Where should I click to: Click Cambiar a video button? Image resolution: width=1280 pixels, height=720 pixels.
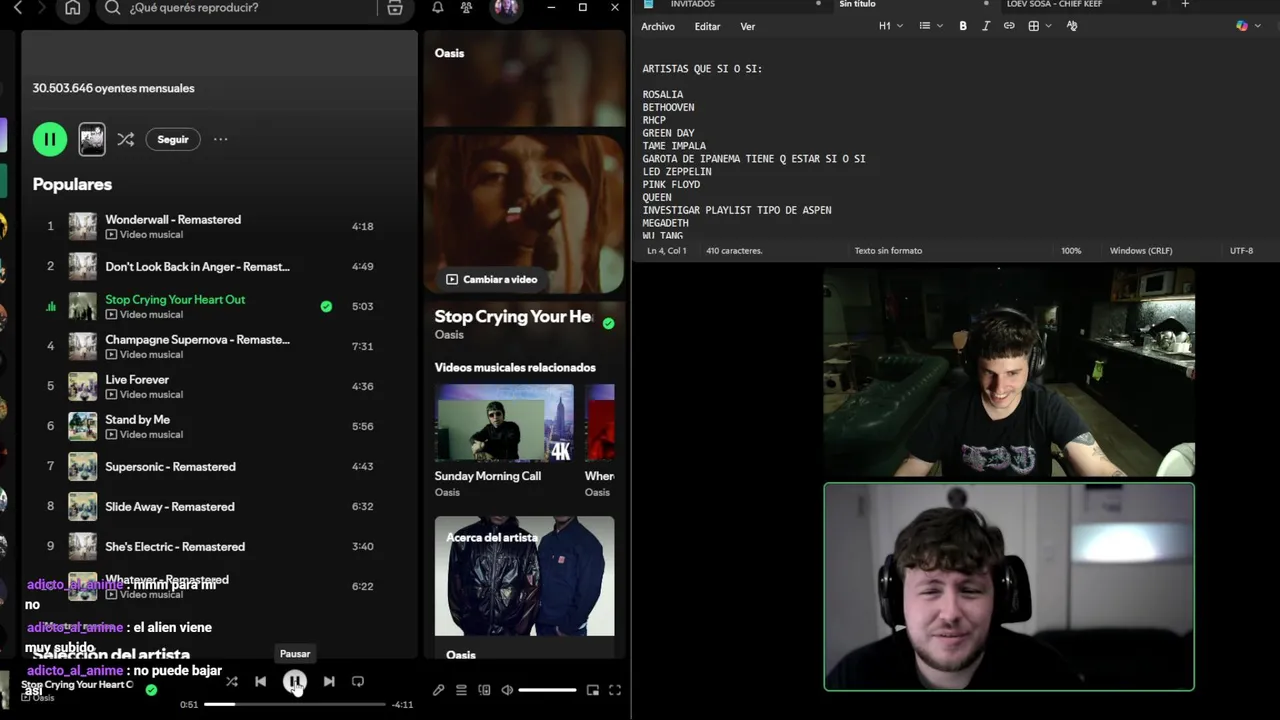(x=491, y=280)
